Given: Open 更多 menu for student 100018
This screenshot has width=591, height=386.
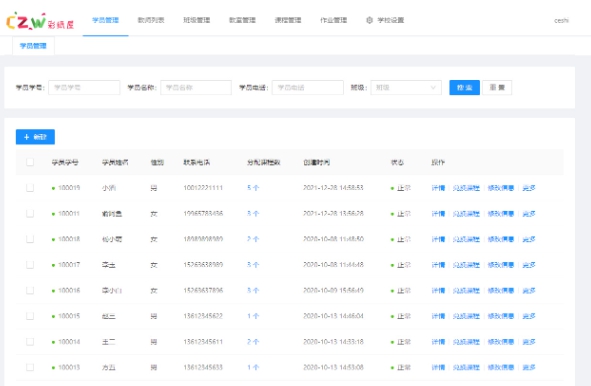Looking at the screenshot, I should pyautogui.click(x=529, y=239).
